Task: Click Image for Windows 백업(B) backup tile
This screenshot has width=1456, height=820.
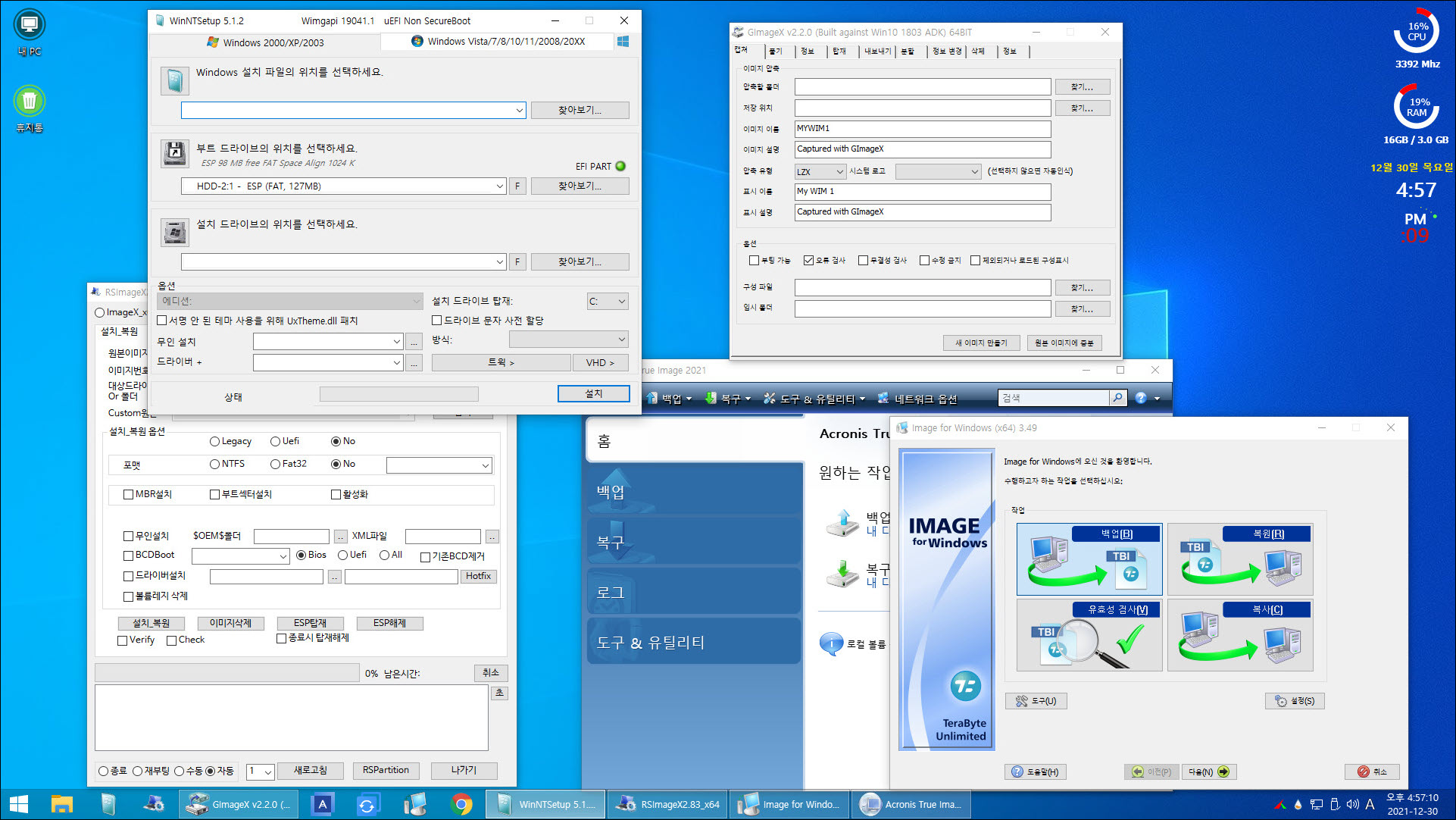Action: (1089, 559)
